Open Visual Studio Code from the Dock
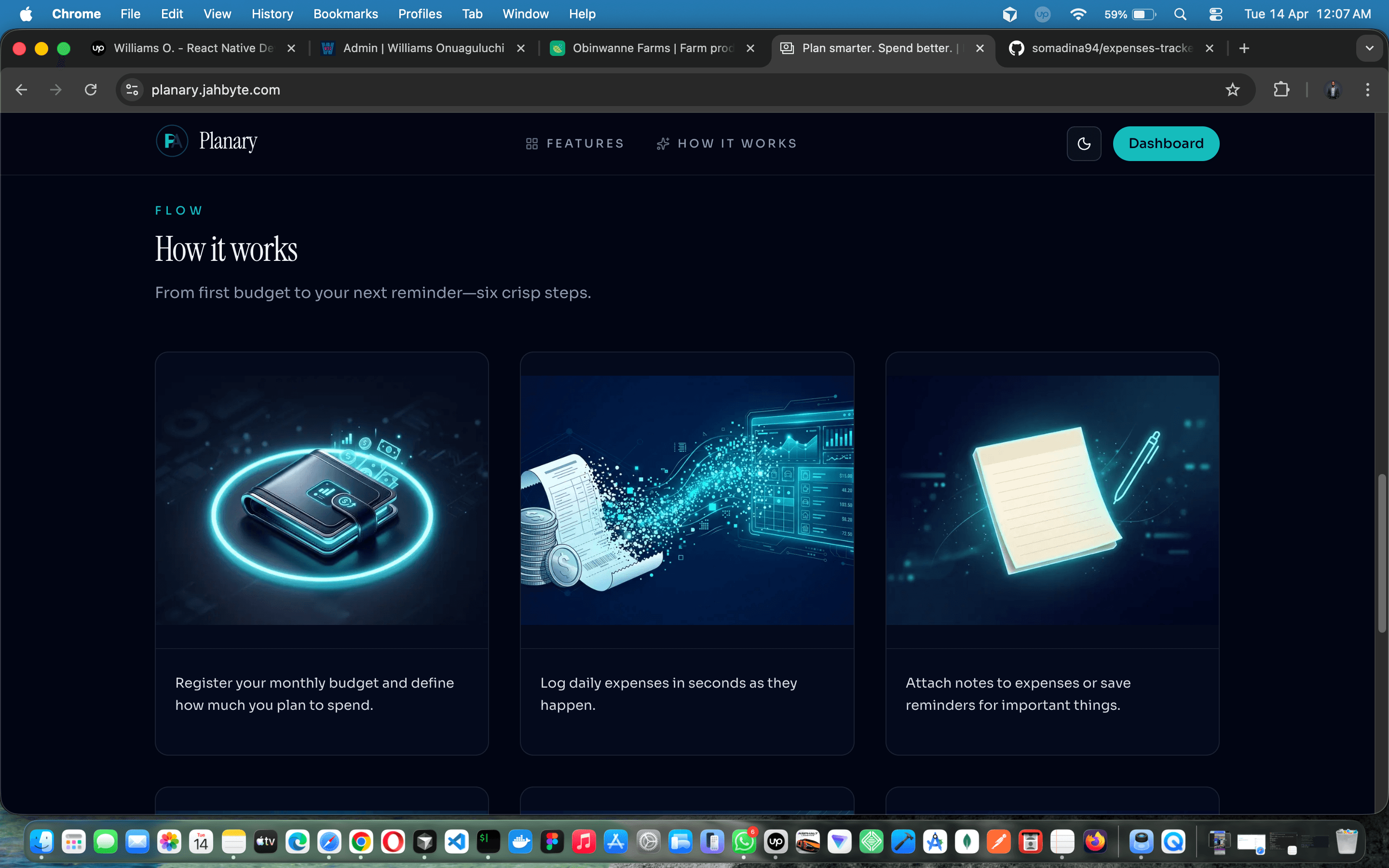 (x=456, y=841)
